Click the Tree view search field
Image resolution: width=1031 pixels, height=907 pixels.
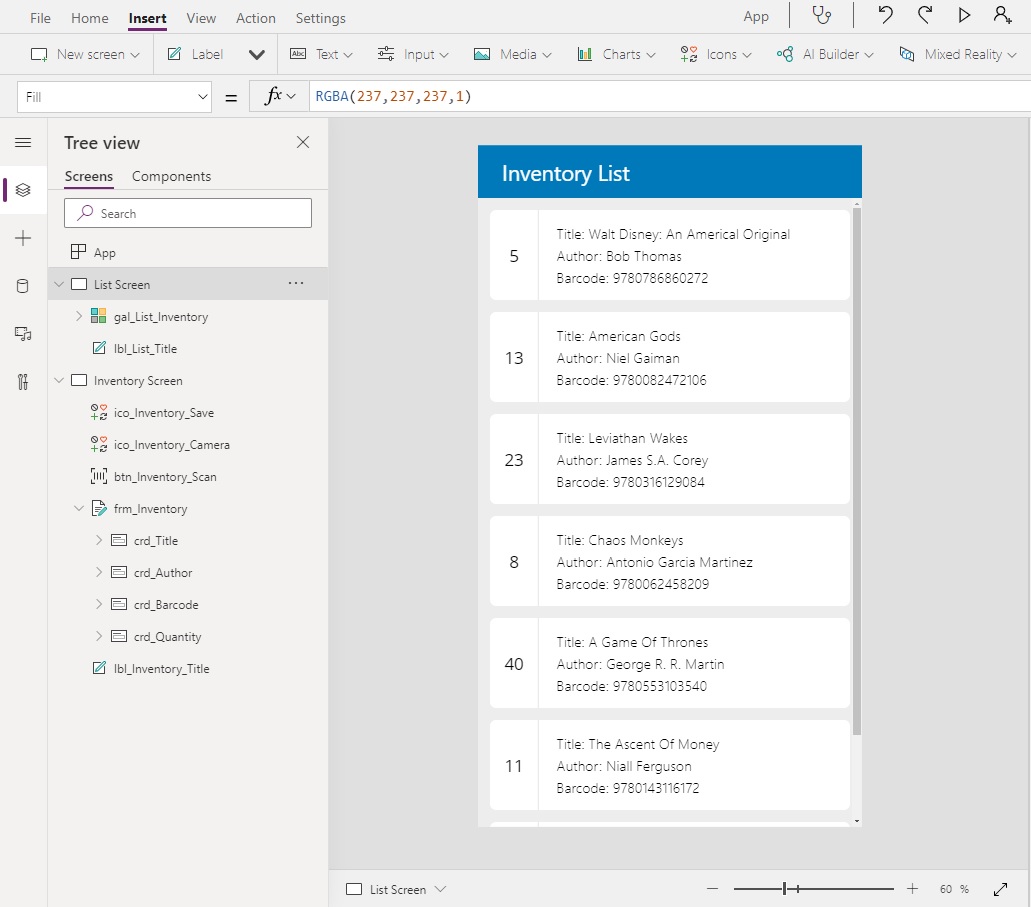[x=188, y=213]
